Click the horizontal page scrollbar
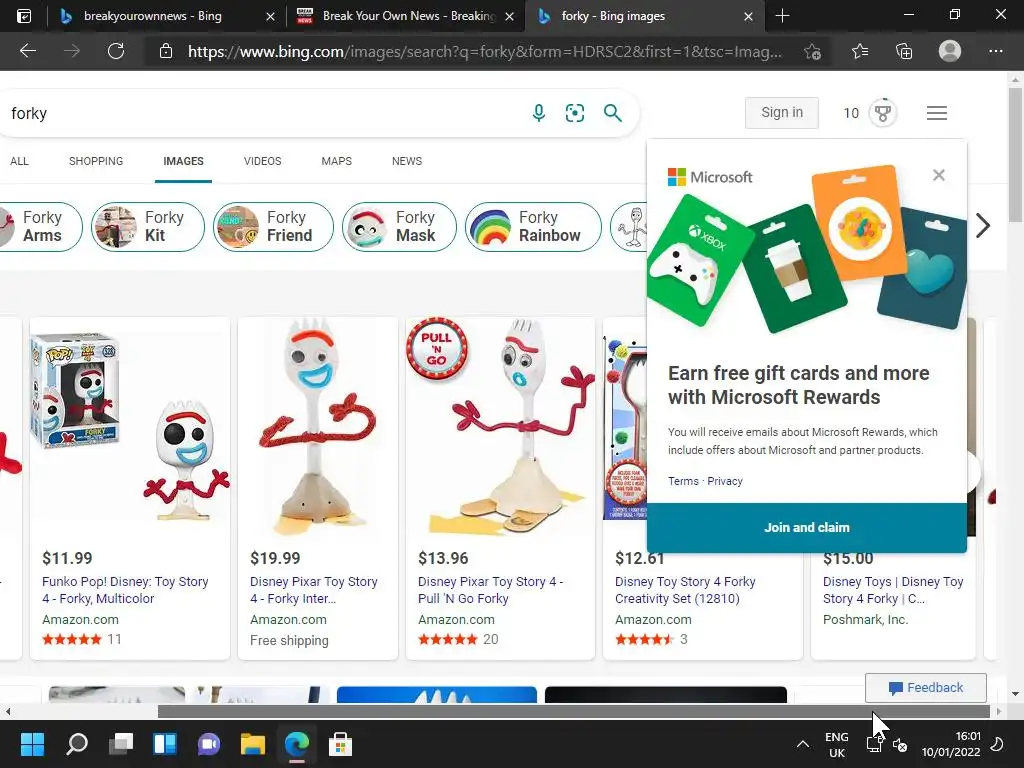This screenshot has width=1024, height=768. (x=573, y=711)
